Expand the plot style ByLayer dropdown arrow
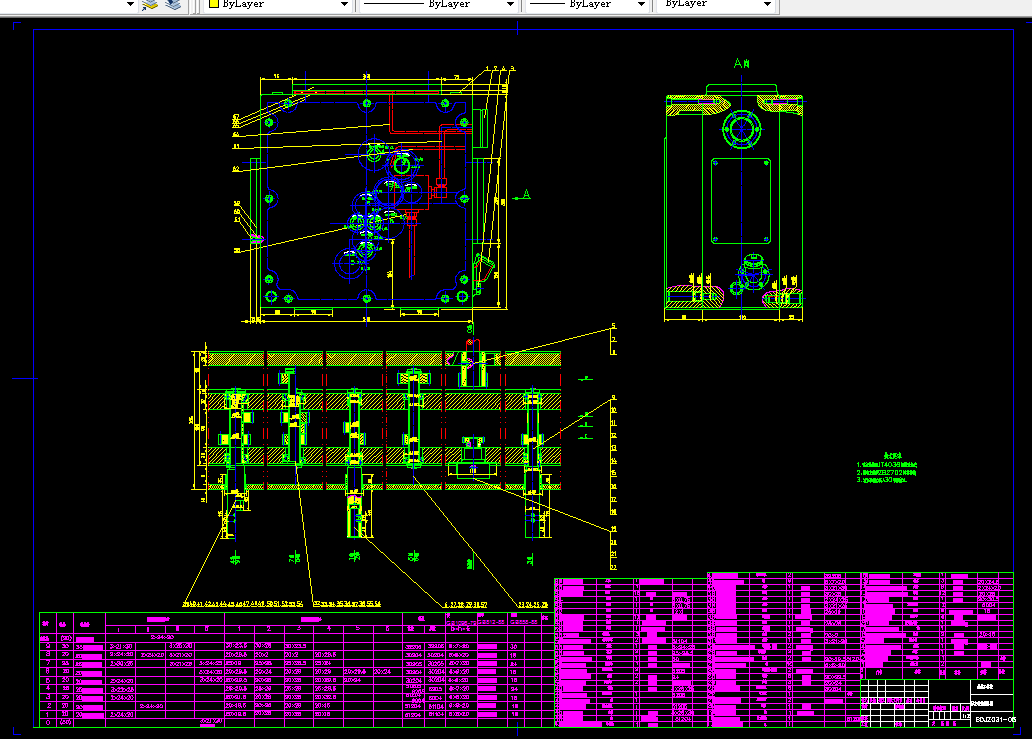 [767, 5]
